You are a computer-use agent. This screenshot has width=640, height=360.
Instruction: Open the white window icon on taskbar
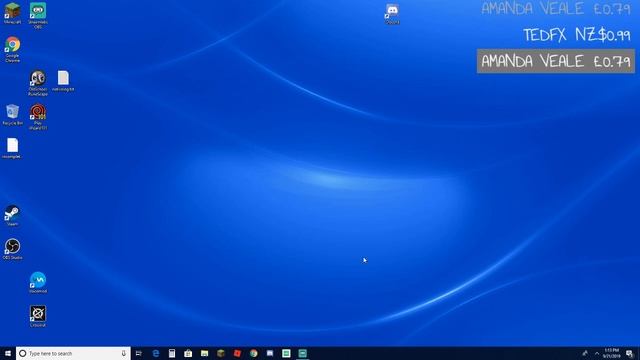[x=270, y=353]
